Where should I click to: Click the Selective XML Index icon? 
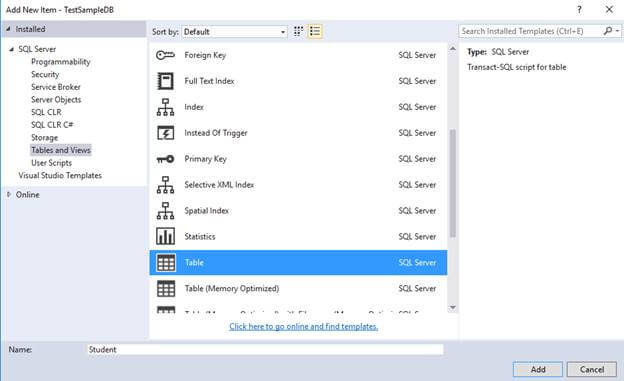(x=165, y=185)
